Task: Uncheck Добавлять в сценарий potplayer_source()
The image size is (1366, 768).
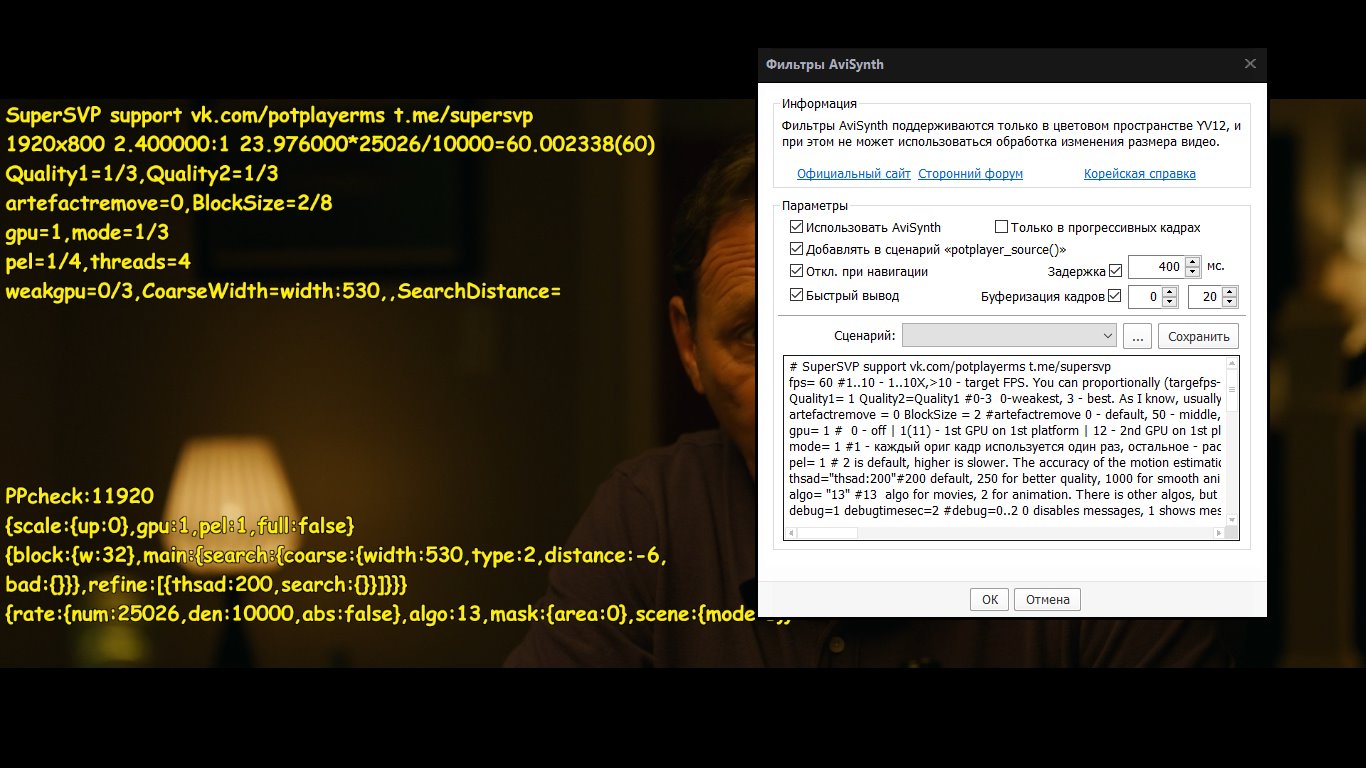Action: click(x=797, y=249)
